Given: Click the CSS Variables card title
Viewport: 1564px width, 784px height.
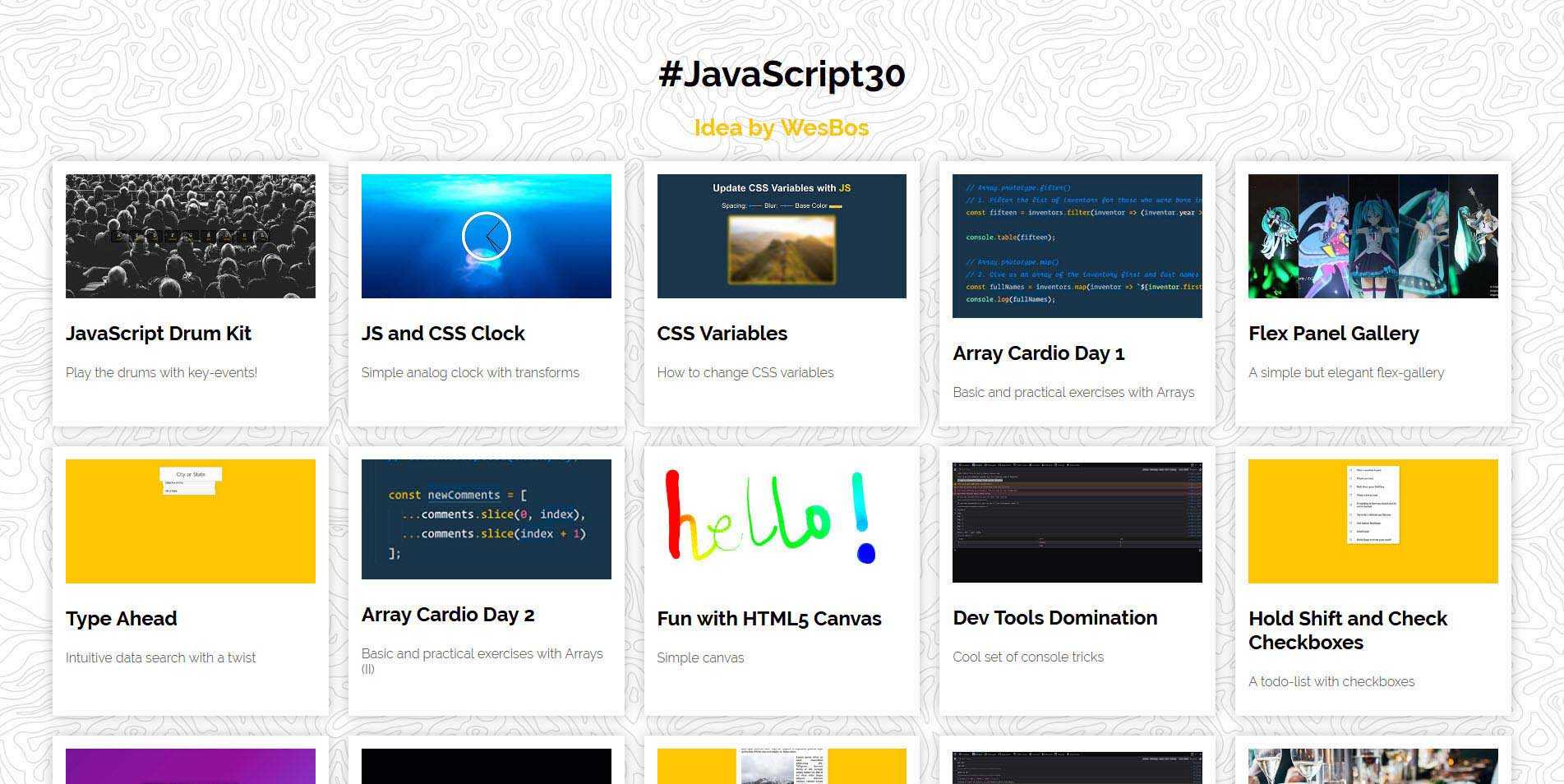Looking at the screenshot, I should (x=722, y=334).
